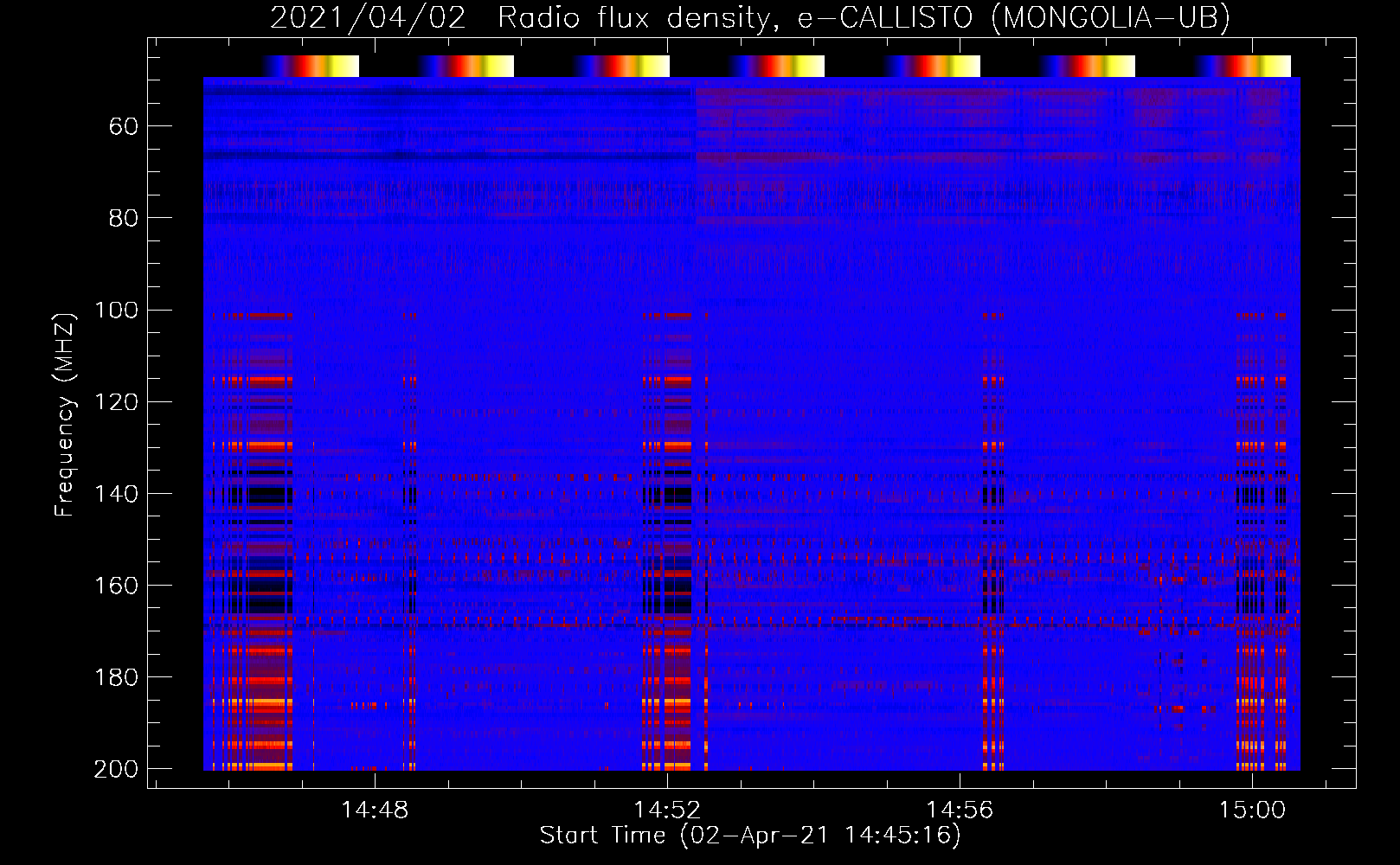The width and height of the screenshot is (1400, 865).
Task: Click the 160 frequency tick label
Action: 116,585
